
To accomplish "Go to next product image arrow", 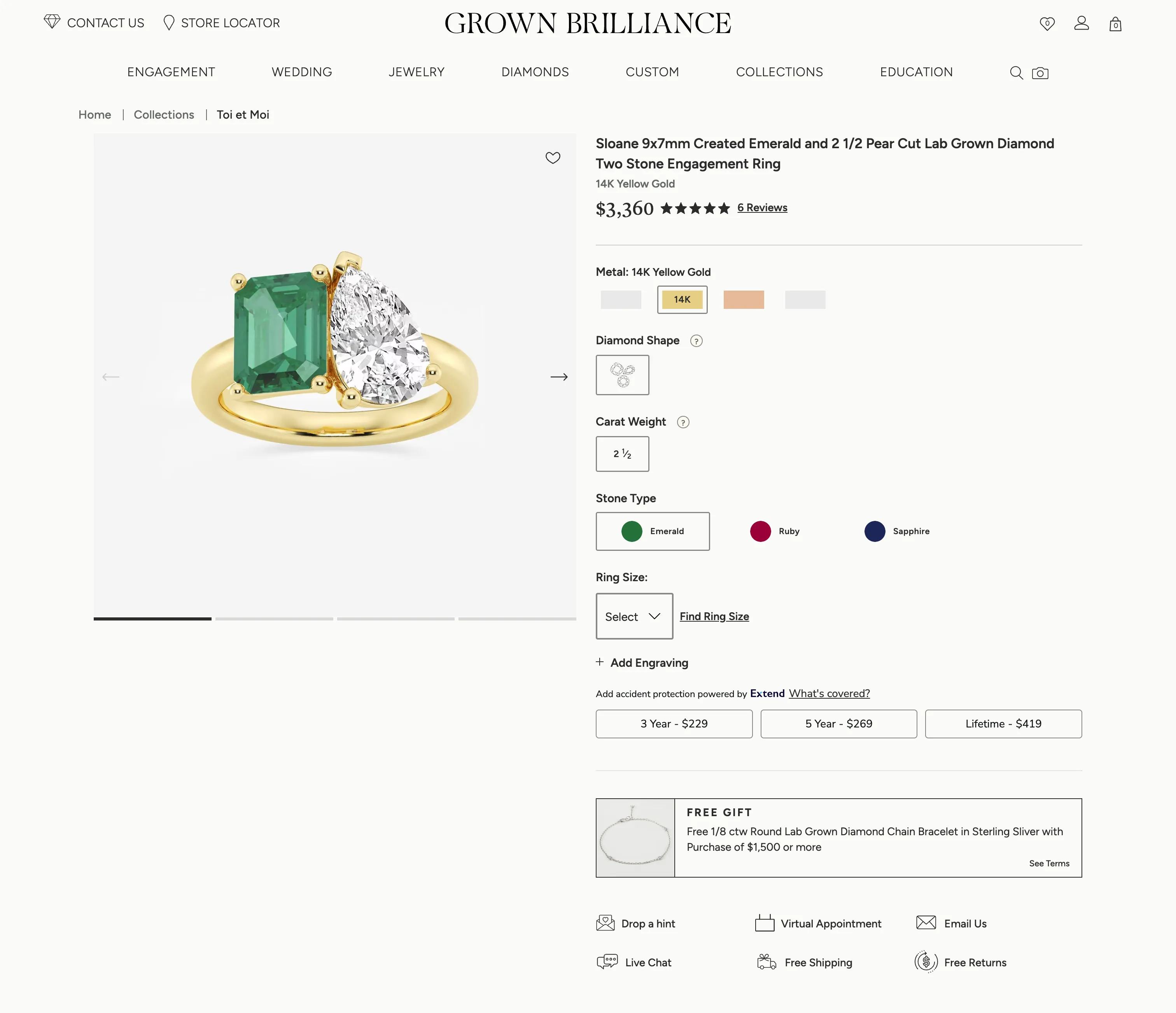I will pyautogui.click(x=559, y=377).
